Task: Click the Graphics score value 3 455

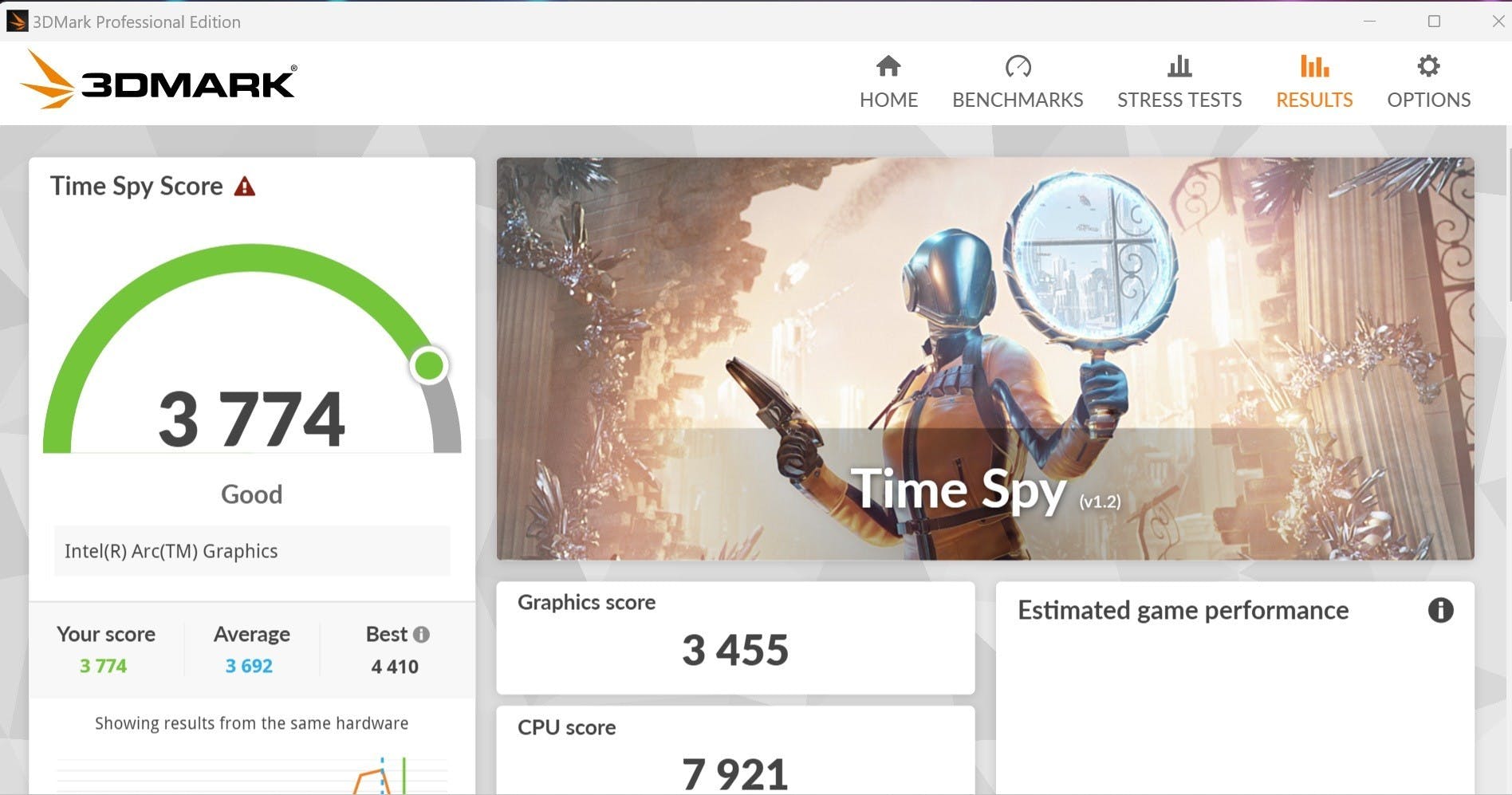Action: [x=735, y=650]
